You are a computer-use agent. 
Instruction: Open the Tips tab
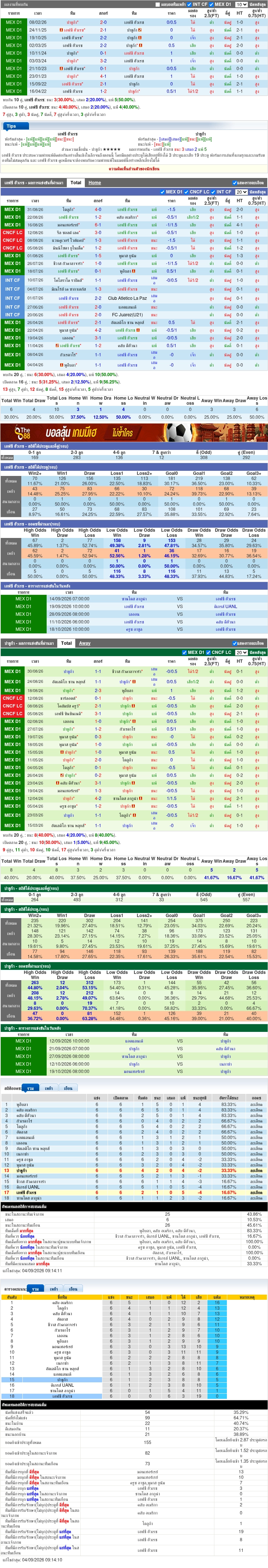[12, 126]
